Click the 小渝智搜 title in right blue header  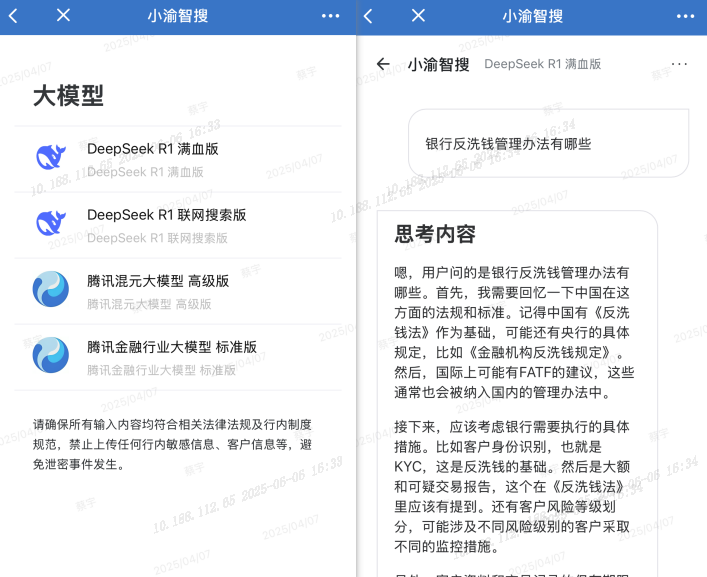533,16
